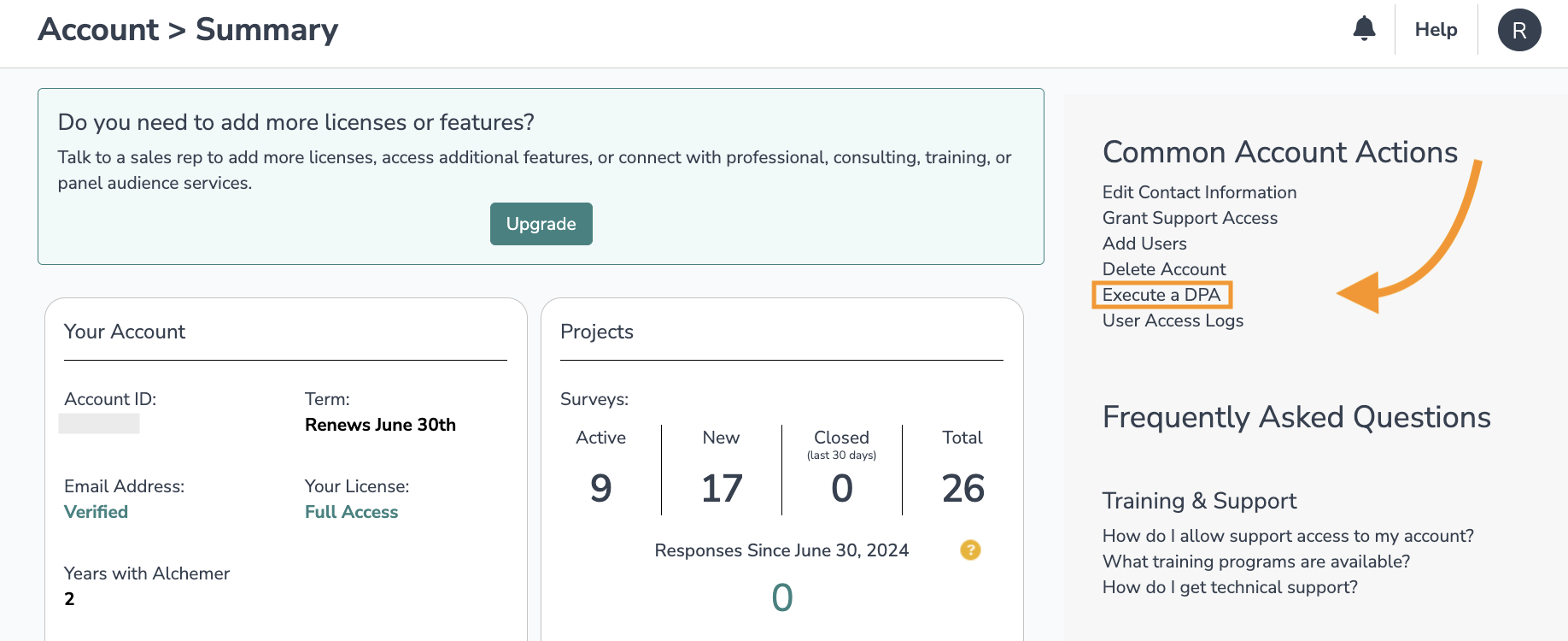Open the R user avatar menu
1568x641 pixels.
1518,30
